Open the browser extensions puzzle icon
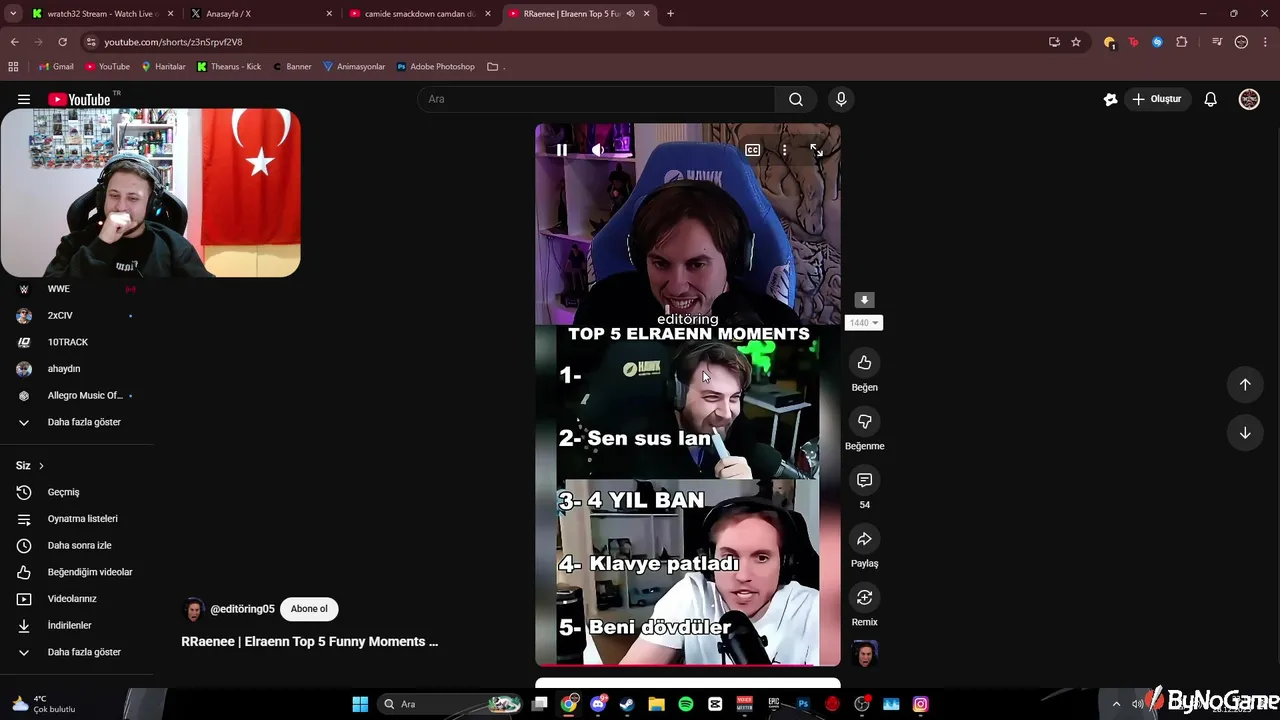The image size is (1280, 720). [x=1182, y=42]
